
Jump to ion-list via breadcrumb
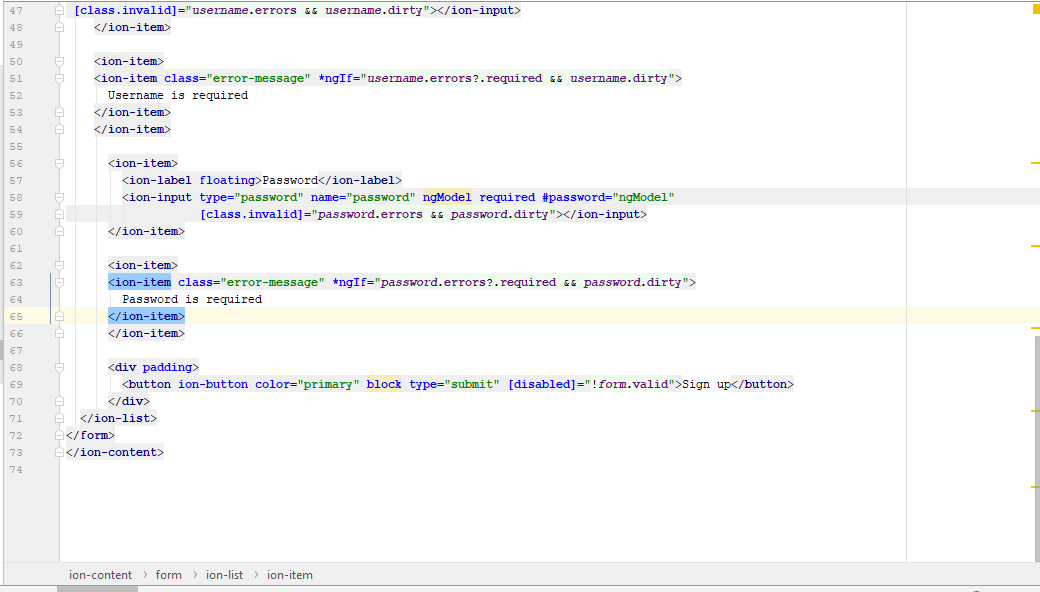point(224,575)
